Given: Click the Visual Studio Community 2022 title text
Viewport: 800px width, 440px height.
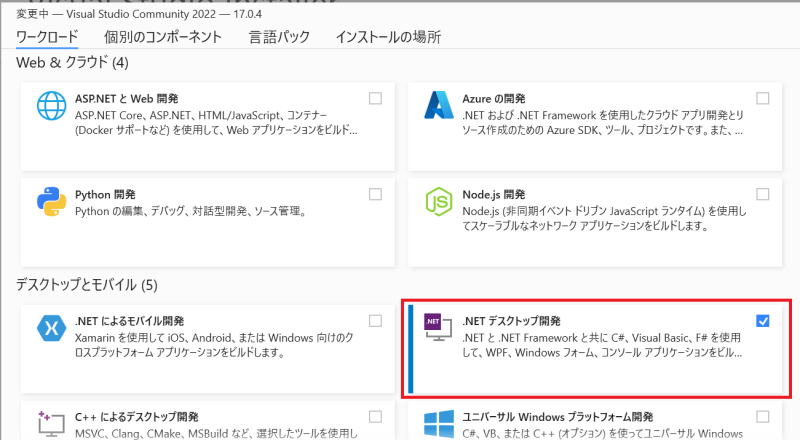Looking at the screenshot, I should pos(141,14).
